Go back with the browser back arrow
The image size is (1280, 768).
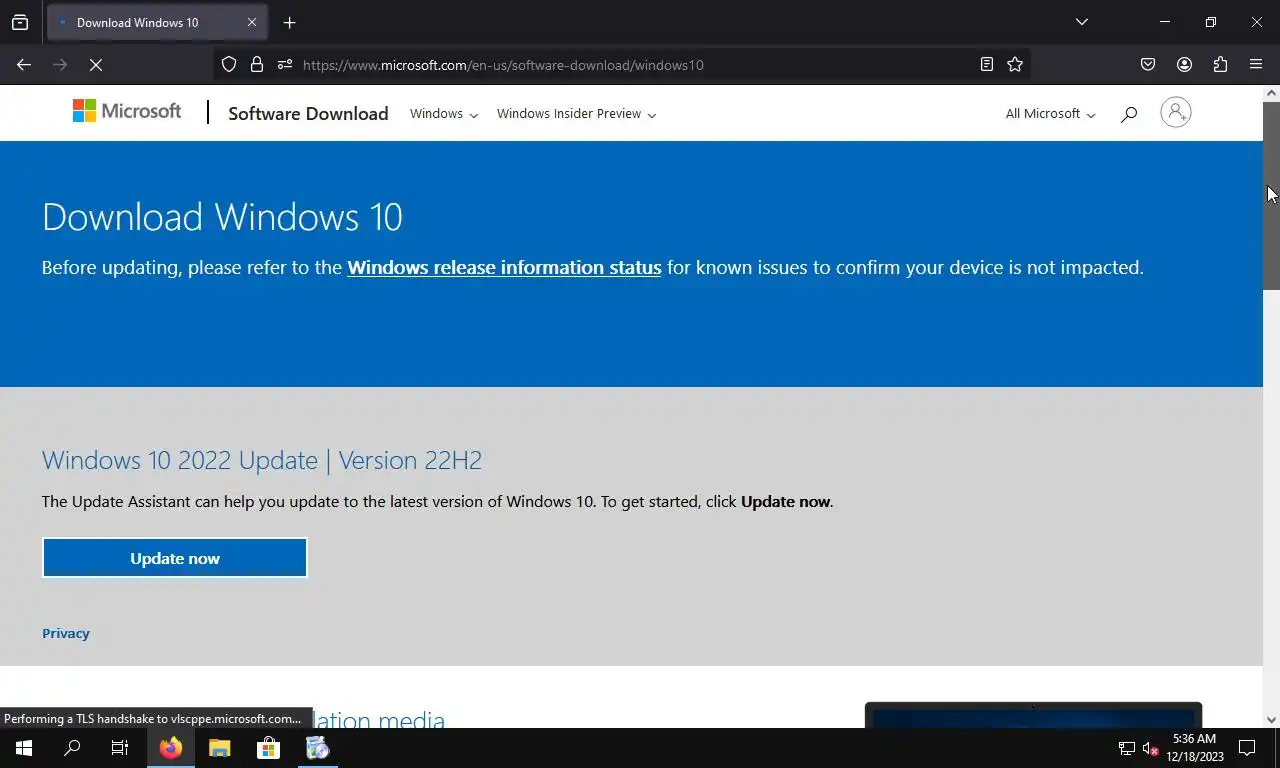(x=24, y=65)
